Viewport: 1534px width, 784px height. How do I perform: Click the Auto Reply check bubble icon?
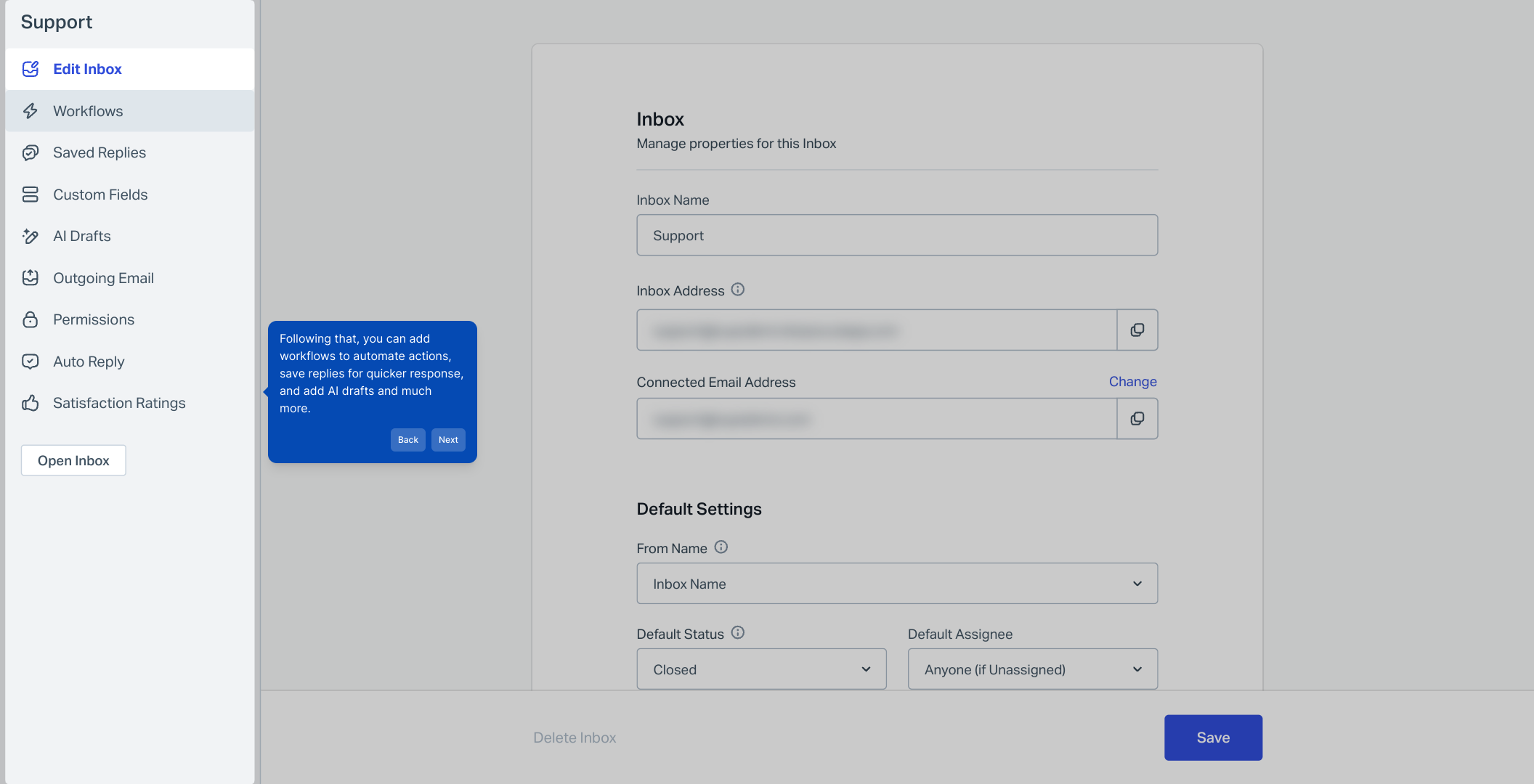(x=31, y=362)
